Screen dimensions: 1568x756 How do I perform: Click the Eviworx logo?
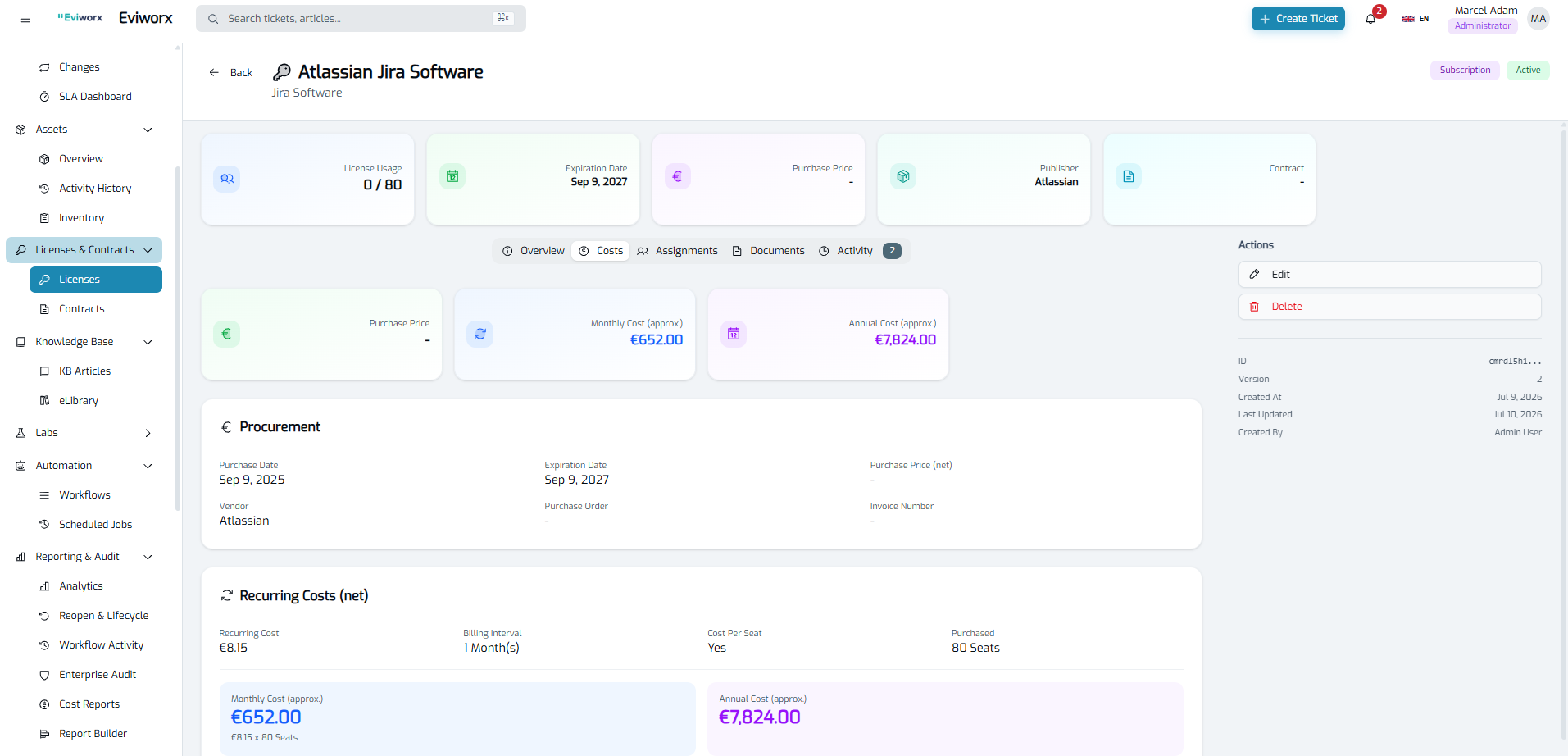coord(80,17)
